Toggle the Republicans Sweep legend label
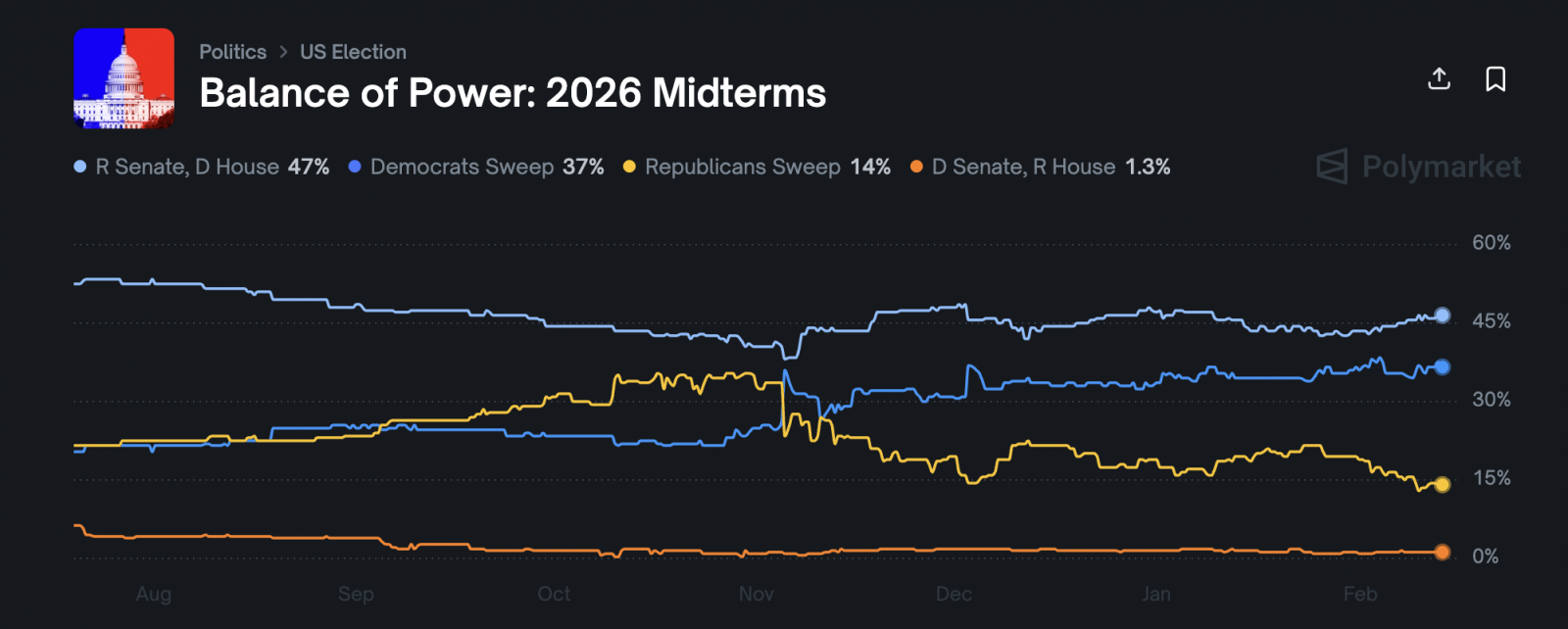 click(742, 167)
